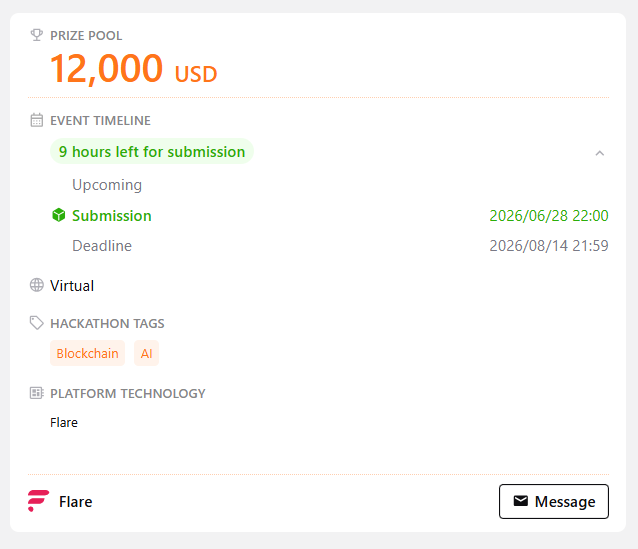Click the 12,000 USD prize amount
The height and width of the screenshot is (549, 638).
[133, 69]
